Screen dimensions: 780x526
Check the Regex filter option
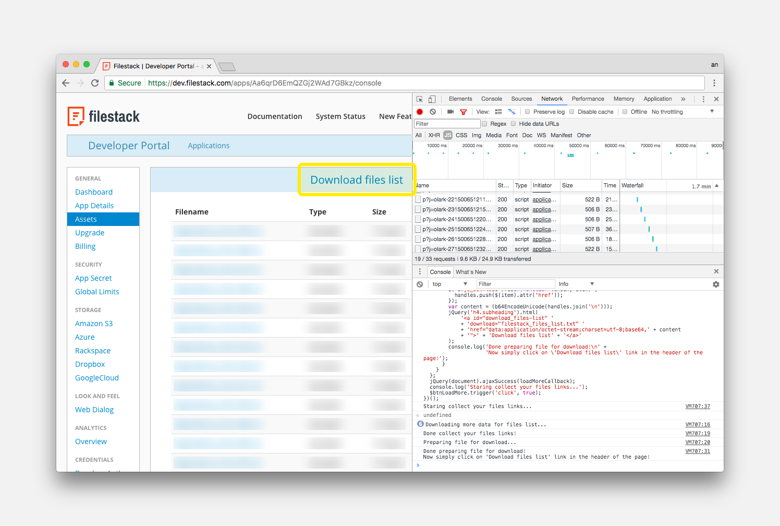pyautogui.click(x=485, y=124)
